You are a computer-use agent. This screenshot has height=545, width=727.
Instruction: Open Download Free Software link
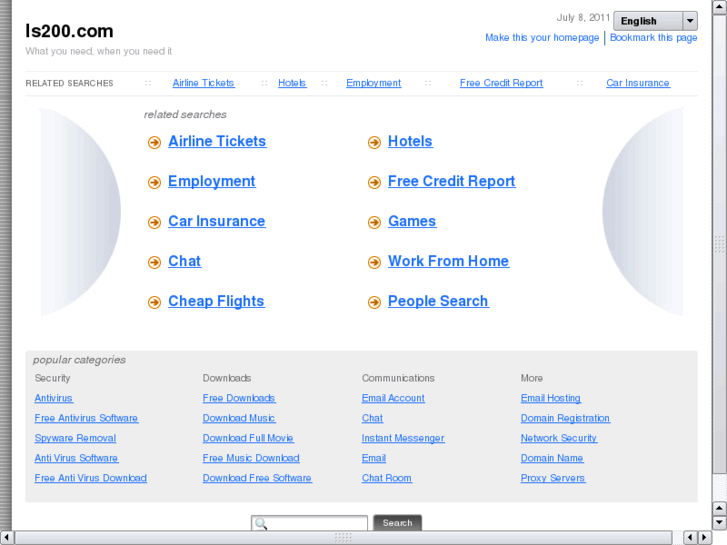coord(257,478)
